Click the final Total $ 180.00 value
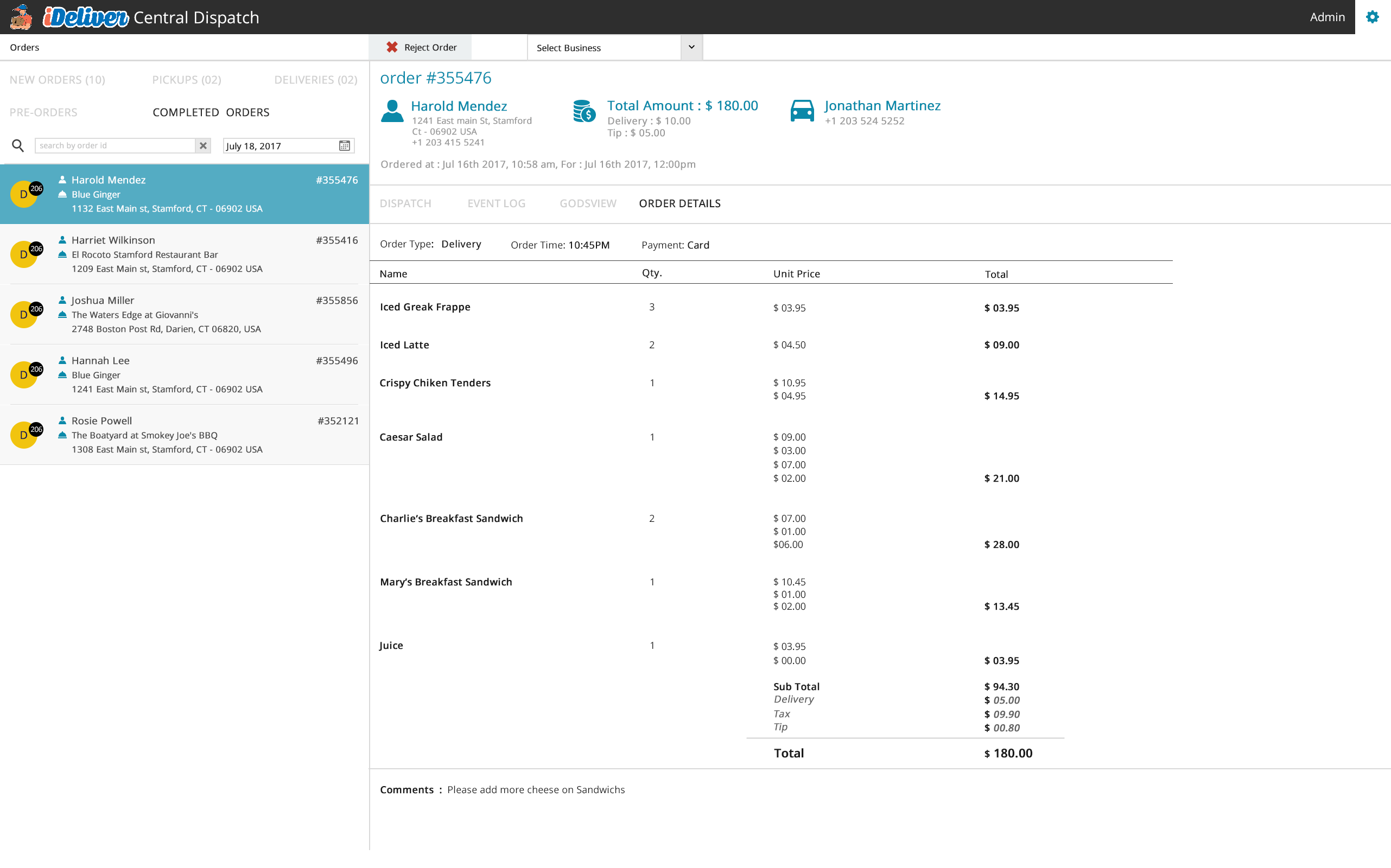 (x=1008, y=753)
